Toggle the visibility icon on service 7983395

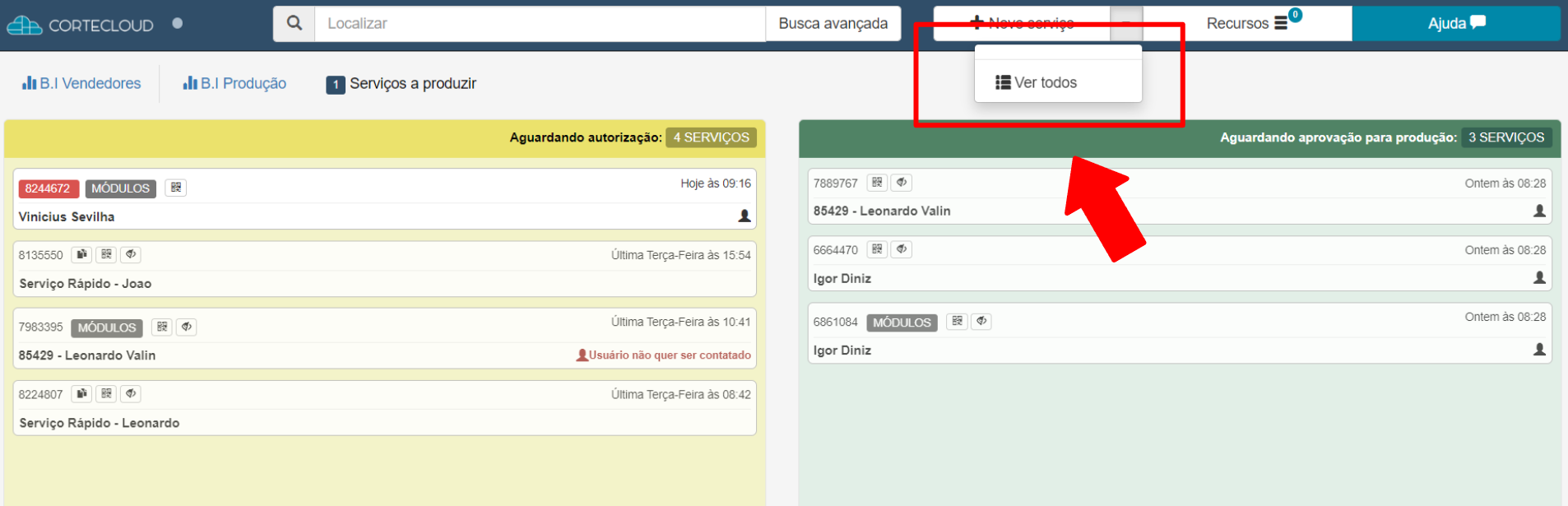187,327
